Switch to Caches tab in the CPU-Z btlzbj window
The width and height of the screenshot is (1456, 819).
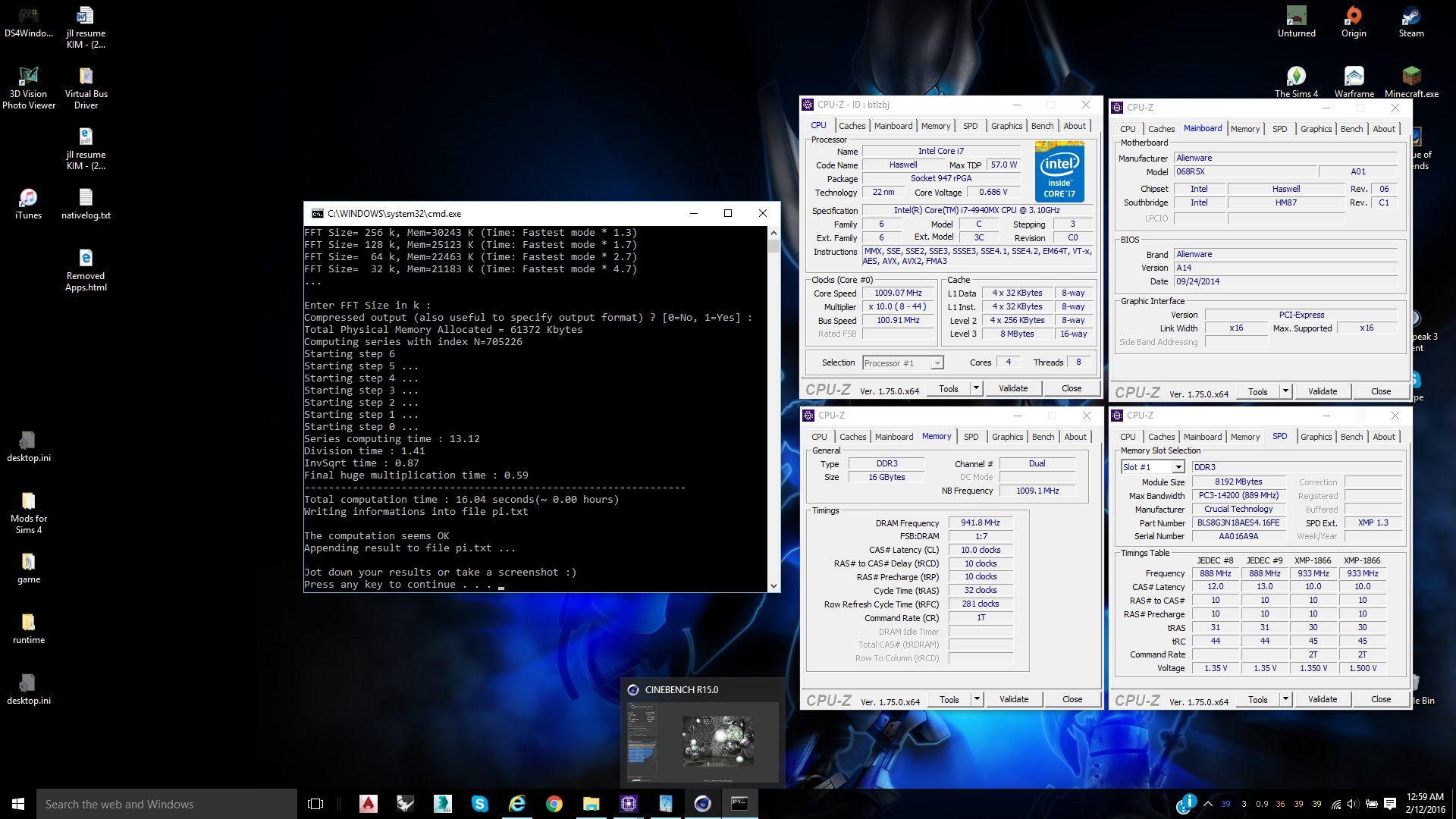point(852,126)
